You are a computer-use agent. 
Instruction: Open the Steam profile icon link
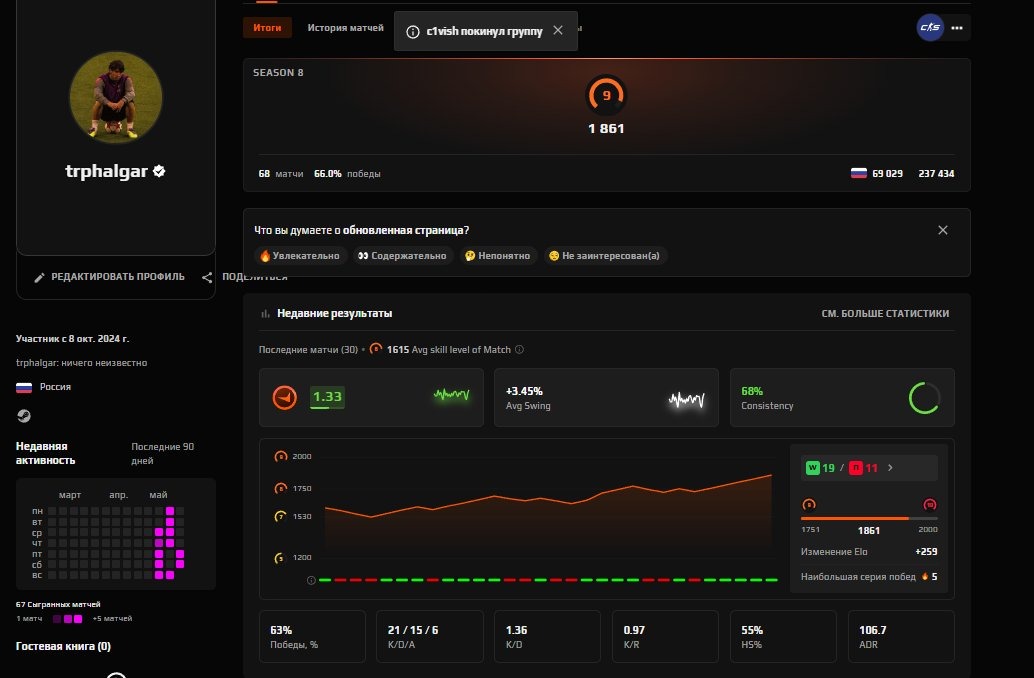pos(24,416)
